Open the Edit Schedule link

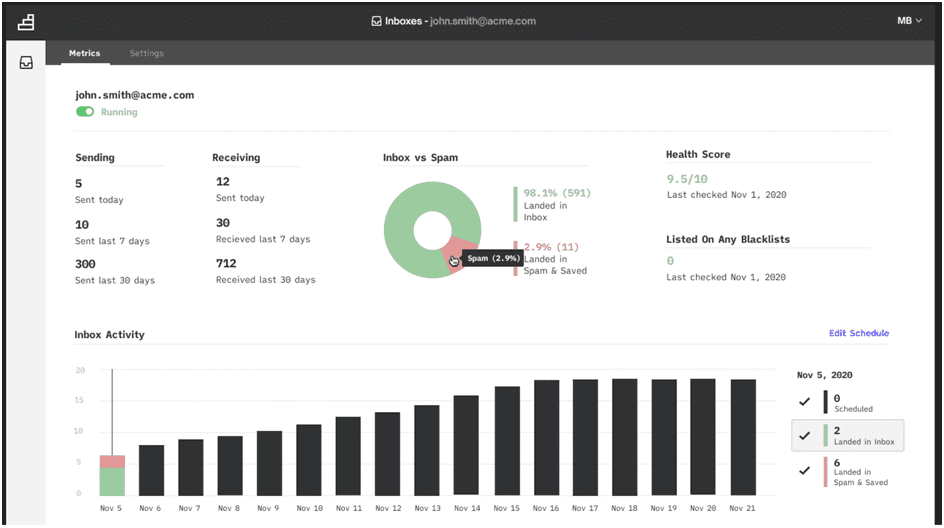tap(859, 333)
